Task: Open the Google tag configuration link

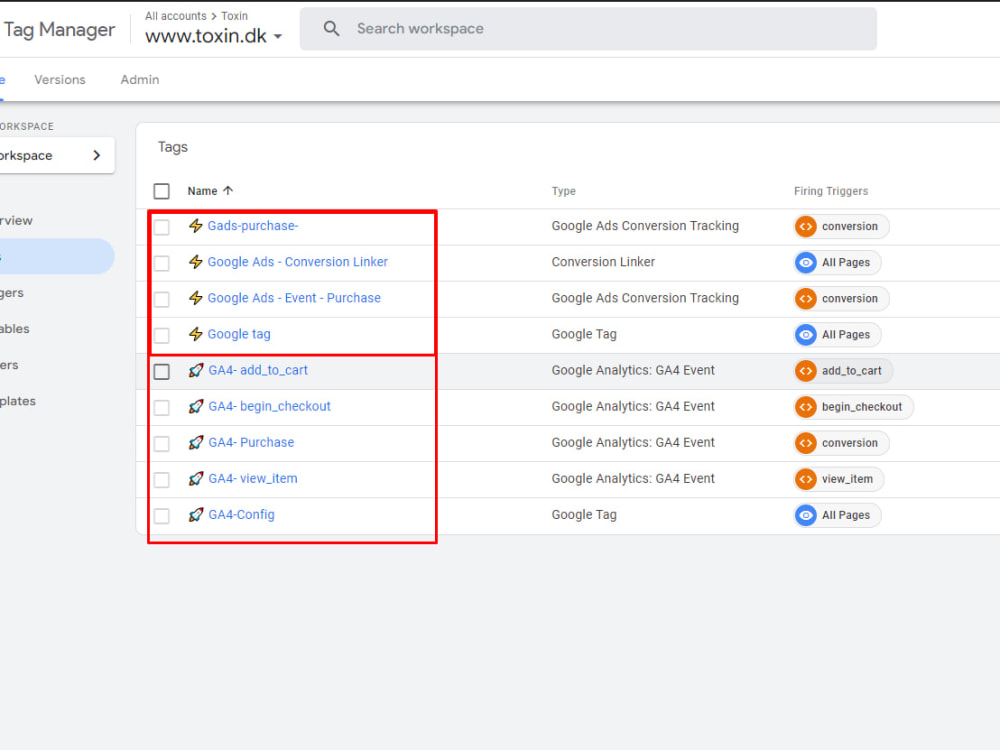Action: tap(238, 334)
